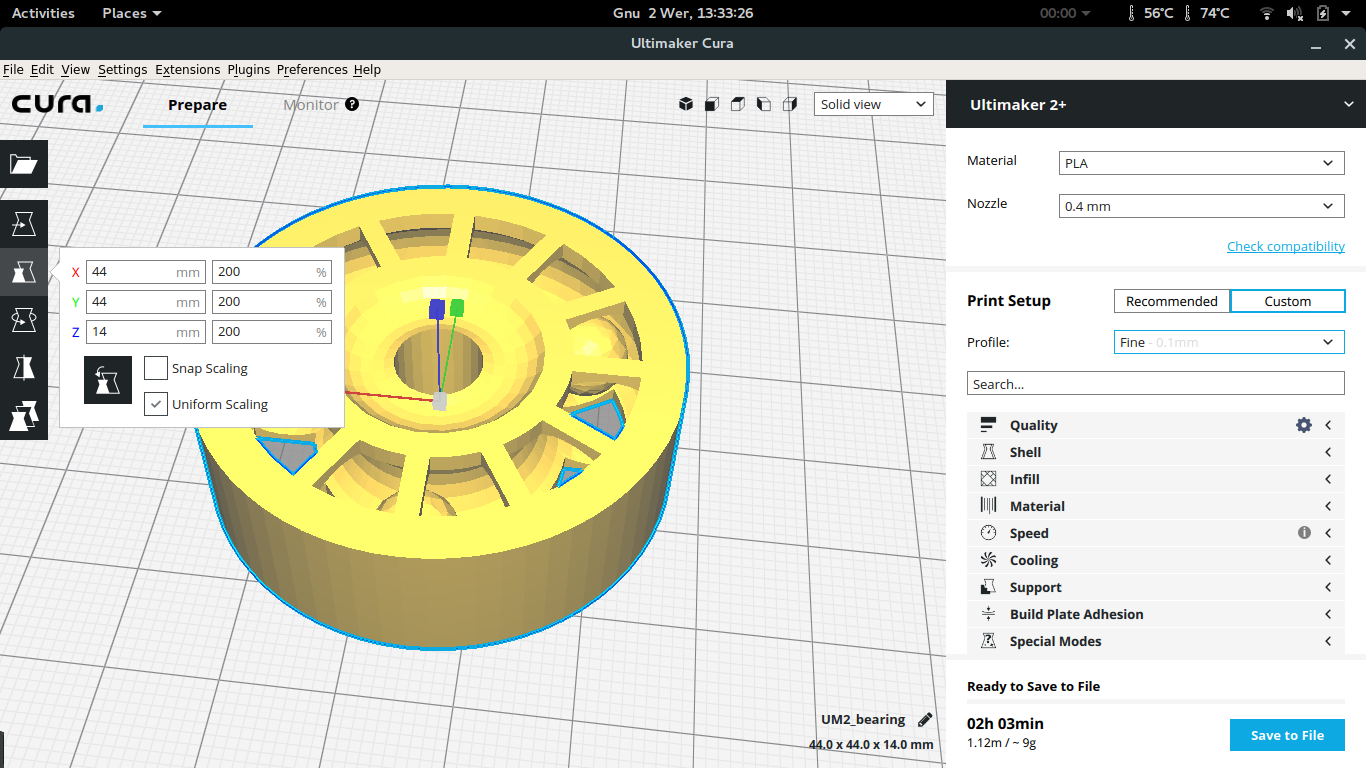The image size is (1366, 768).
Task: Uncheck Uniform Scaling
Action: [x=155, y=404]
